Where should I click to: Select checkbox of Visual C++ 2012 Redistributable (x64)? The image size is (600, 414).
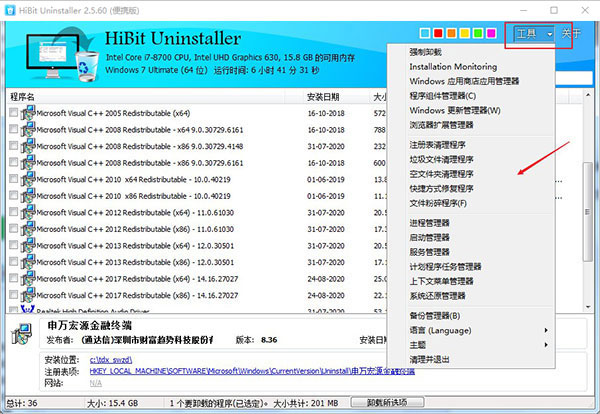coord(13,212)
